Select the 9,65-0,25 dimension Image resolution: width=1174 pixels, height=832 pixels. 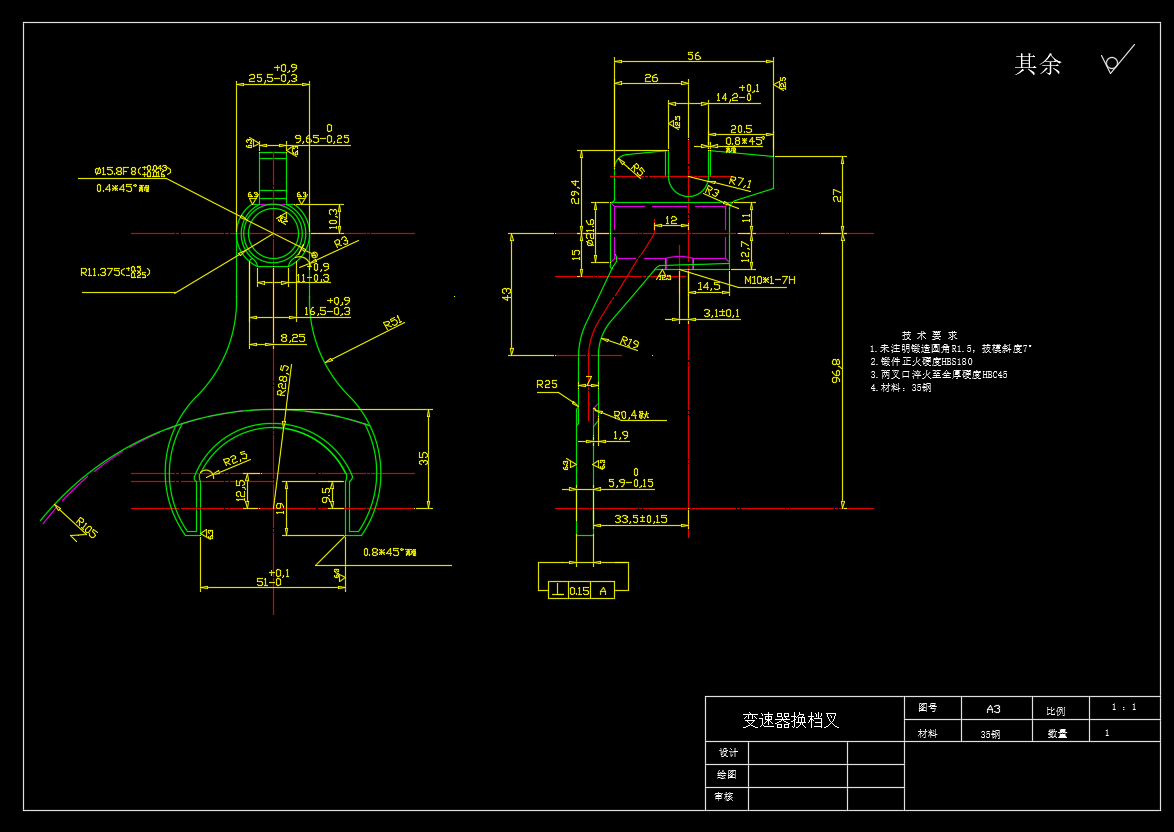322,134
